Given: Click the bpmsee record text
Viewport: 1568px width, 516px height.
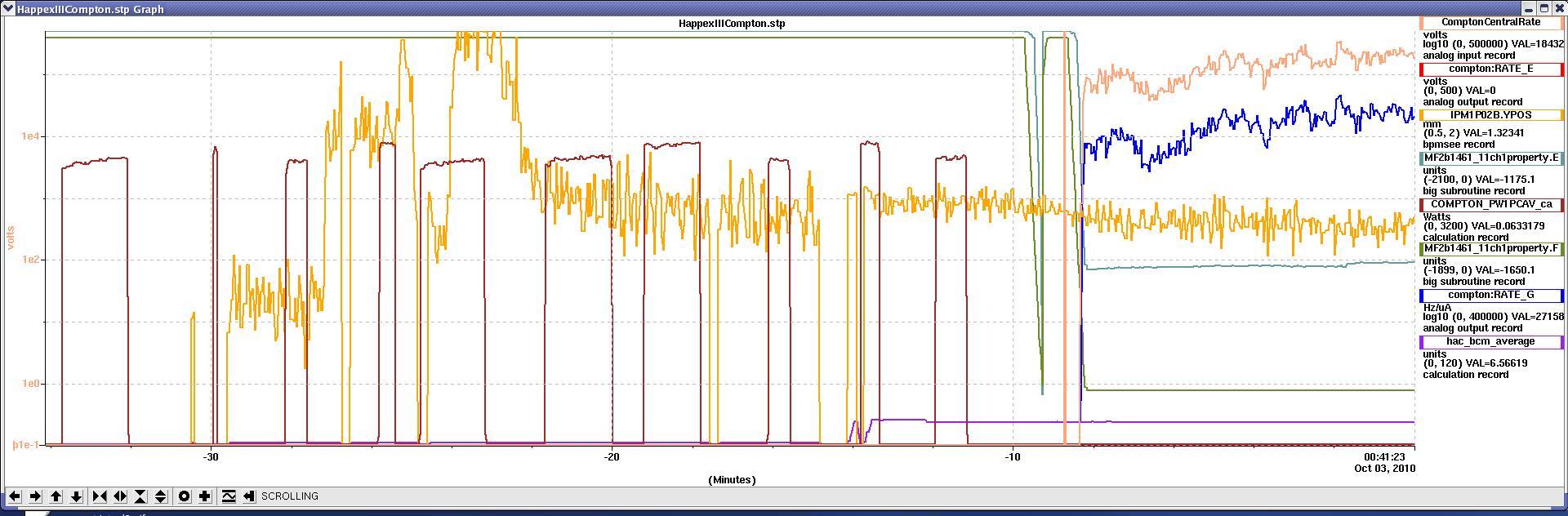Looking at the screenshot, I should coord(1461,144).
